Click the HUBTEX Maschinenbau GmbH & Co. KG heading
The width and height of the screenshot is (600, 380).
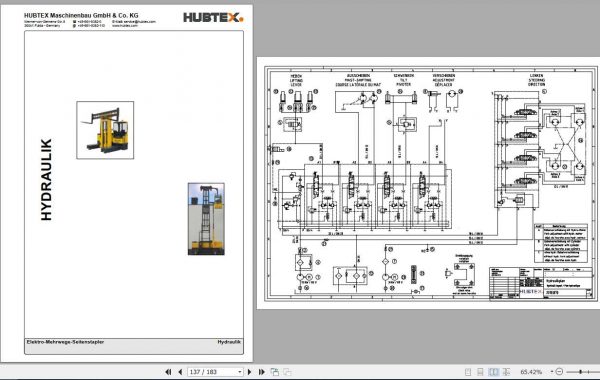pos(81,15)
